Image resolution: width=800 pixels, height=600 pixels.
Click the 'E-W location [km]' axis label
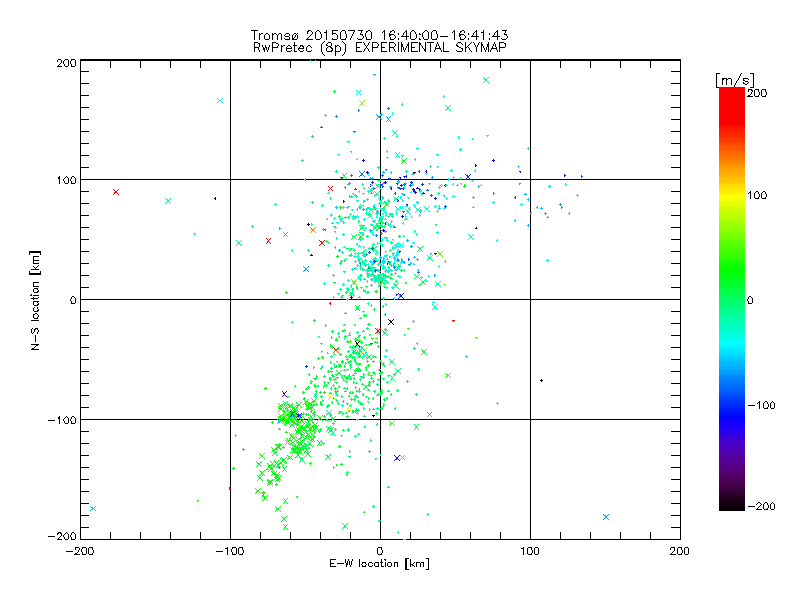[x=380, y=564]
